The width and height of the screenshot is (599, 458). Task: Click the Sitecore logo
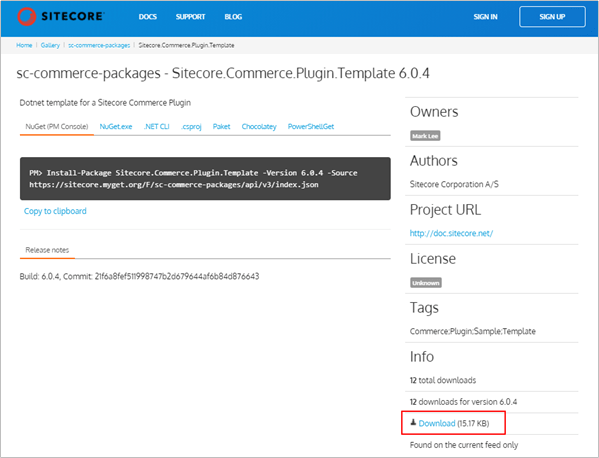(60, 16)
